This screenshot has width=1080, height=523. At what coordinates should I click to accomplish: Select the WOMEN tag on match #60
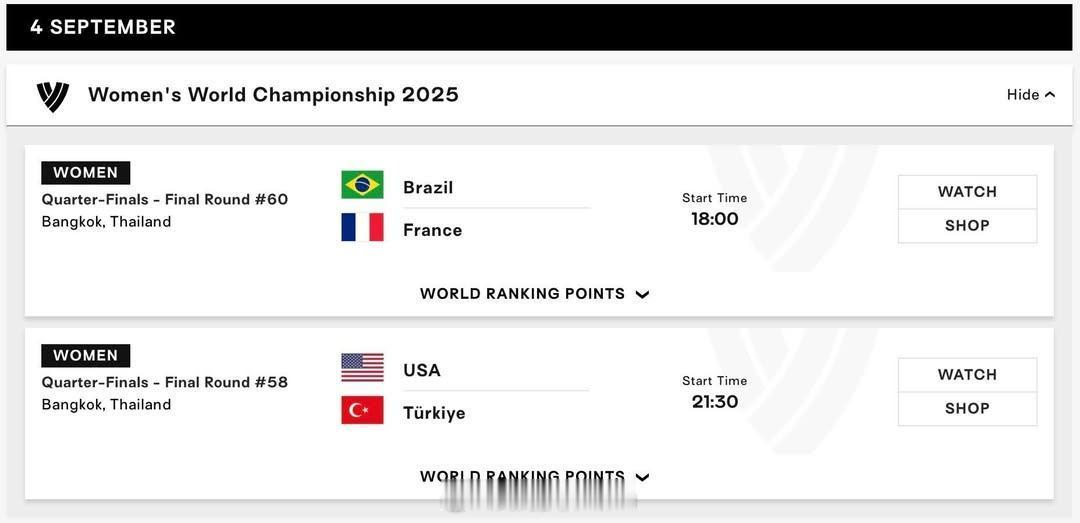coord(85,173)
